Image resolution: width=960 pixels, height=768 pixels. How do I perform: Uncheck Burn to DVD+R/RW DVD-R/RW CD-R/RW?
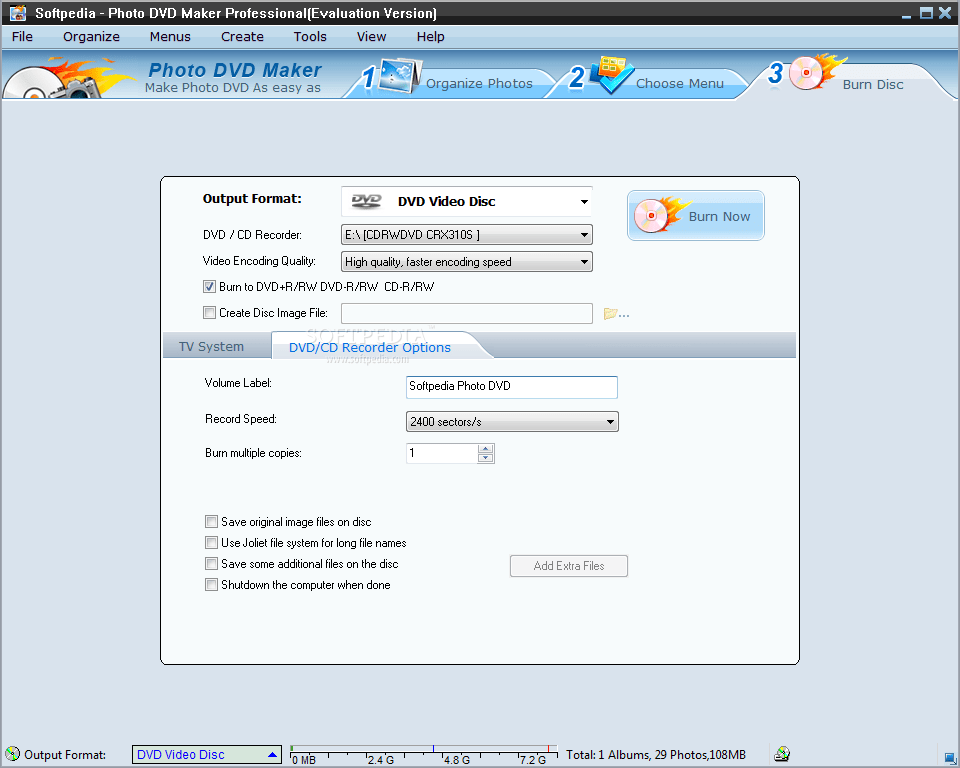[x=209, y=287]
